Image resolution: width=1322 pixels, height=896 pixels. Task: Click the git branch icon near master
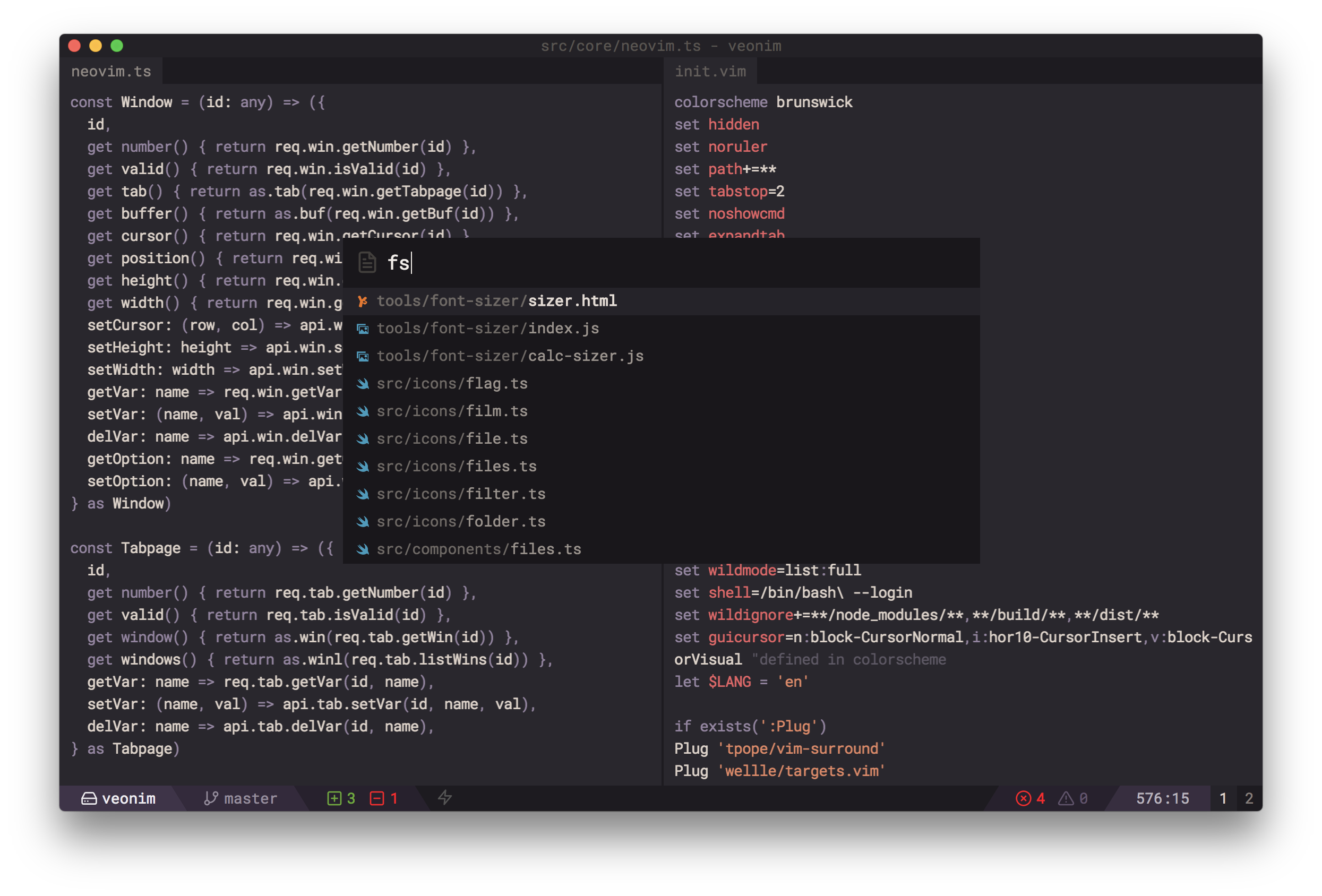point(211,798)
